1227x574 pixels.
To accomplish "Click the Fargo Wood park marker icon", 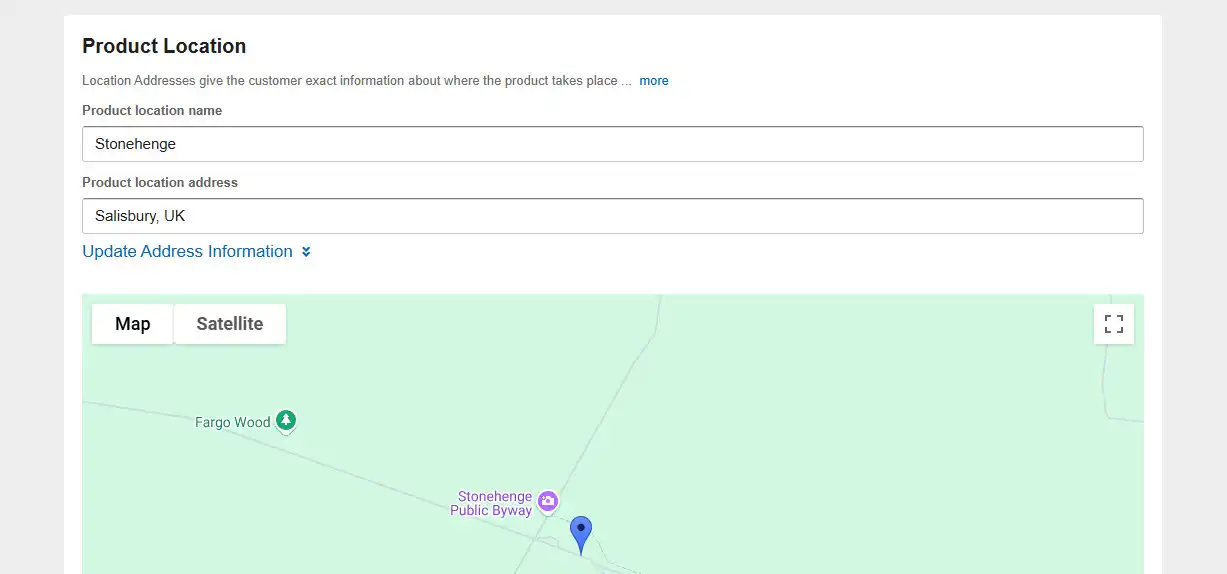I will pyautogui.click(x=287, y=421).
